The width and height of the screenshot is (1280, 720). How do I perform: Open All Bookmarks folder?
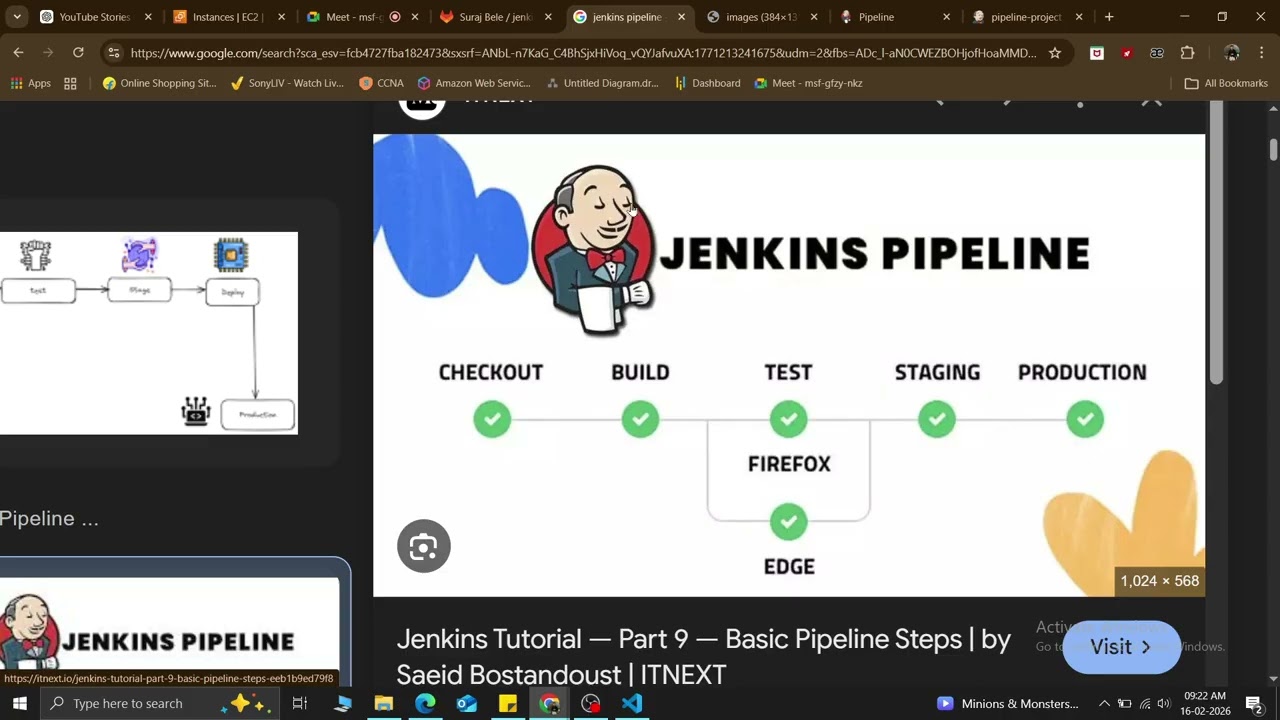1226,83
